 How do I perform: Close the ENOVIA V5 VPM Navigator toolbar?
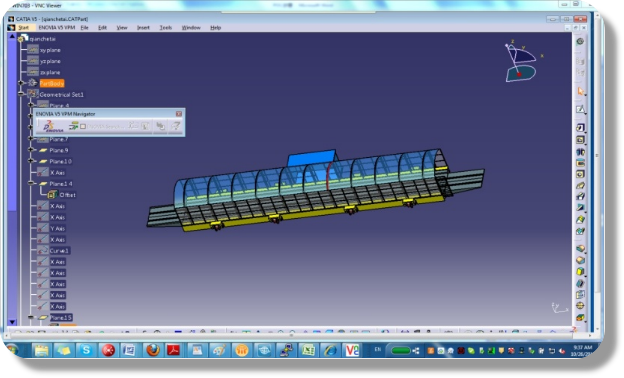179,114
